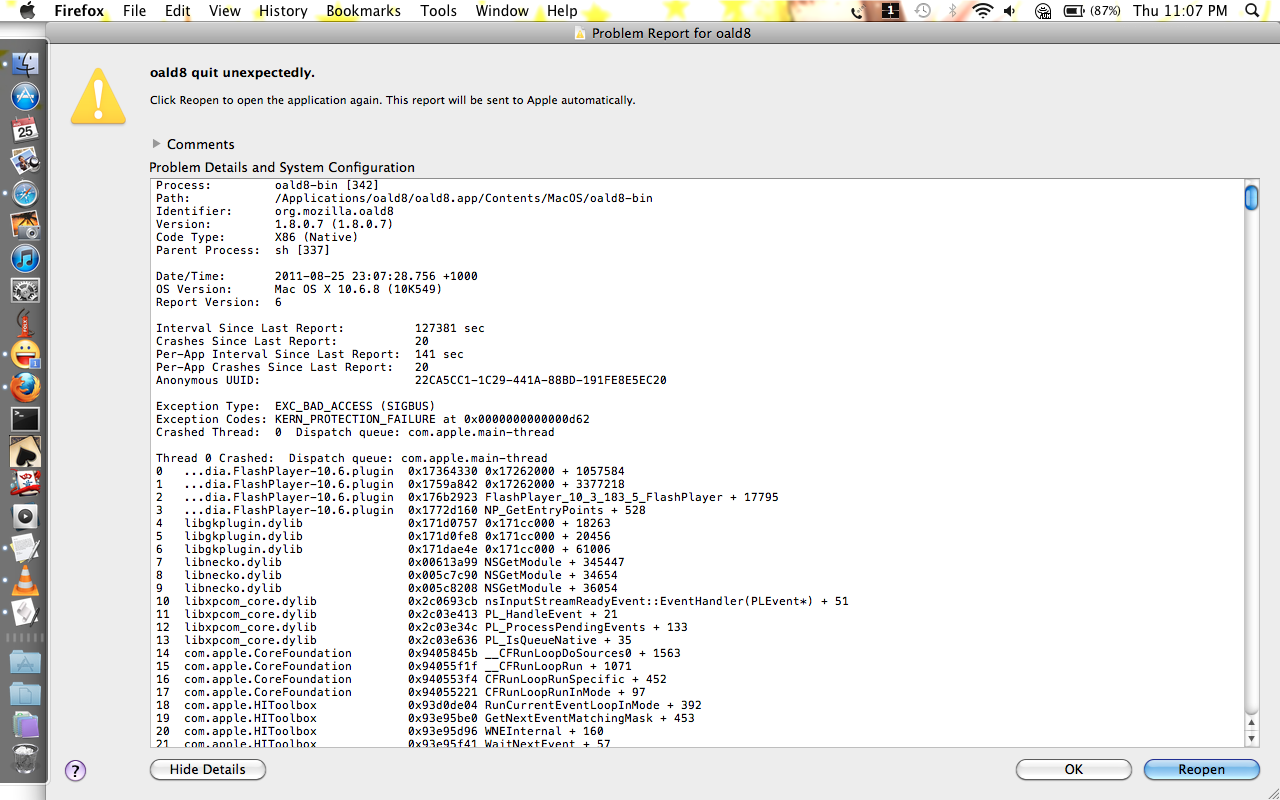Open the Firefox application menu
This screenshot has height=800, width=1280.
click(x=79, y=11)
